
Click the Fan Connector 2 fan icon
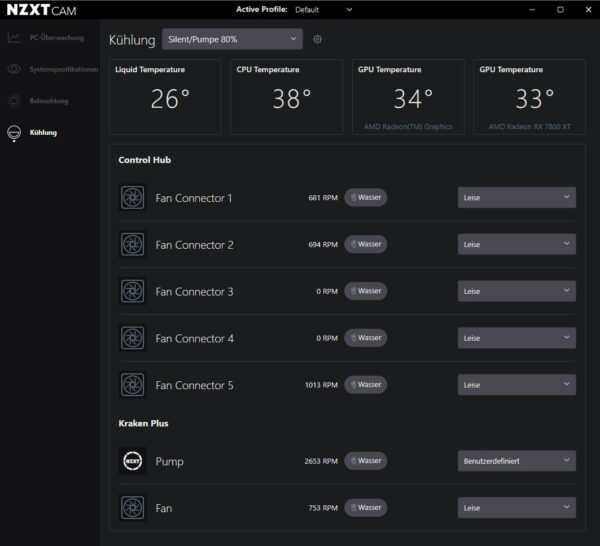point(132,244)
